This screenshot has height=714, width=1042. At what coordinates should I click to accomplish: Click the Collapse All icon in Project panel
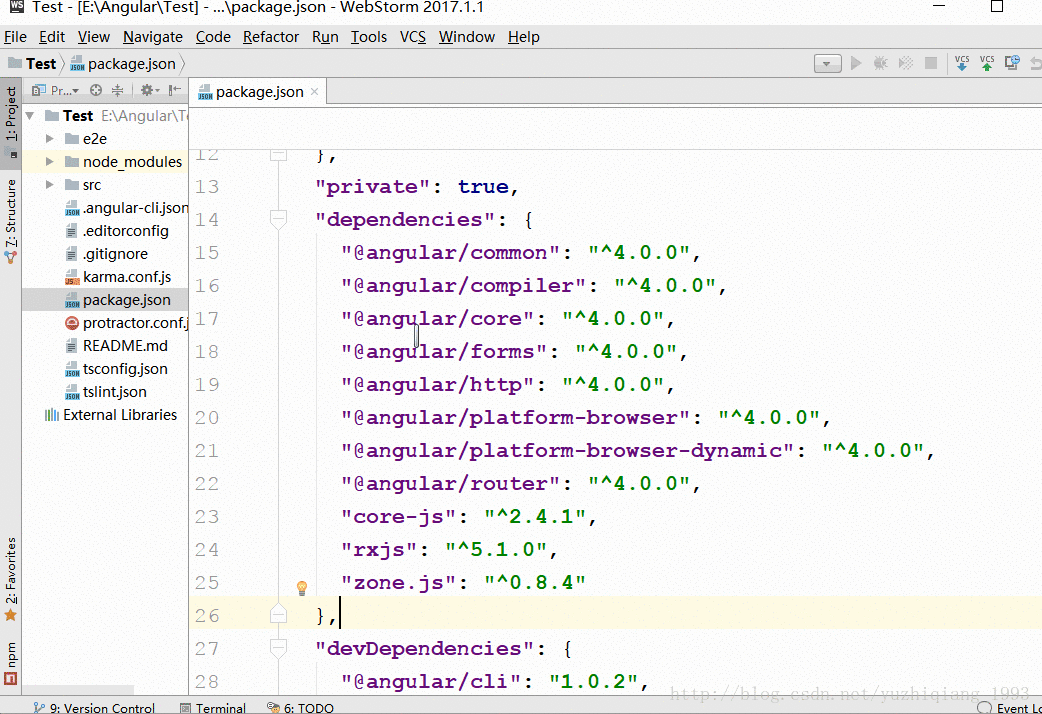click(117, 90)
